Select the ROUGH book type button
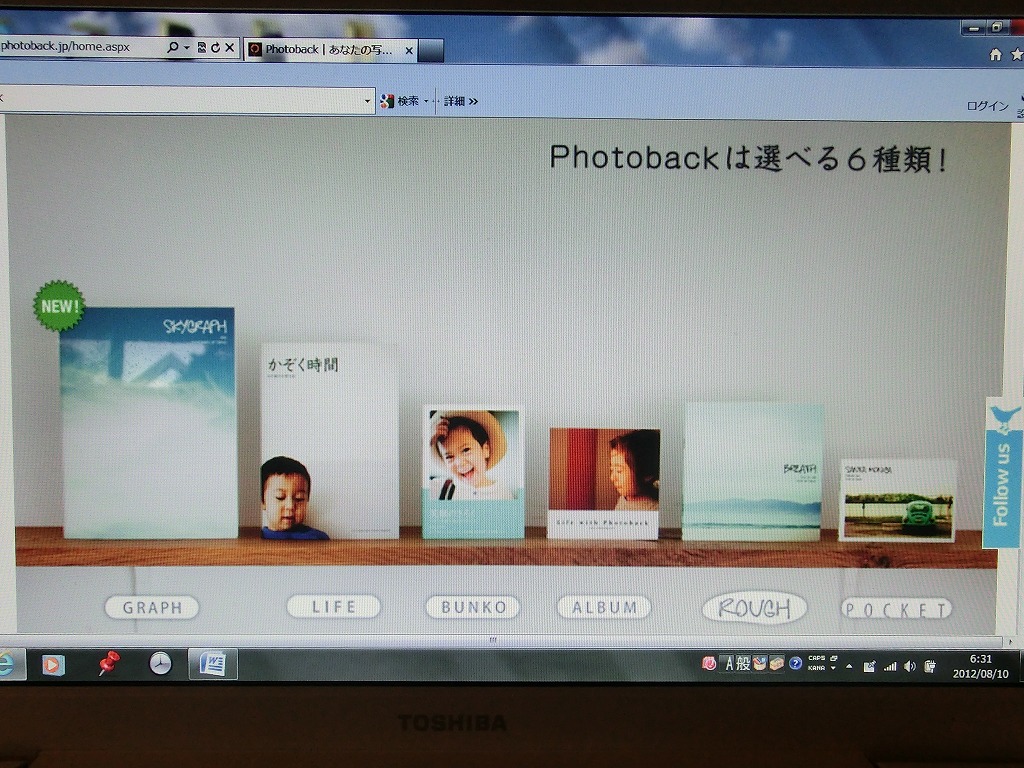Screen dimensions: 1024x768 tap(755, 609)
